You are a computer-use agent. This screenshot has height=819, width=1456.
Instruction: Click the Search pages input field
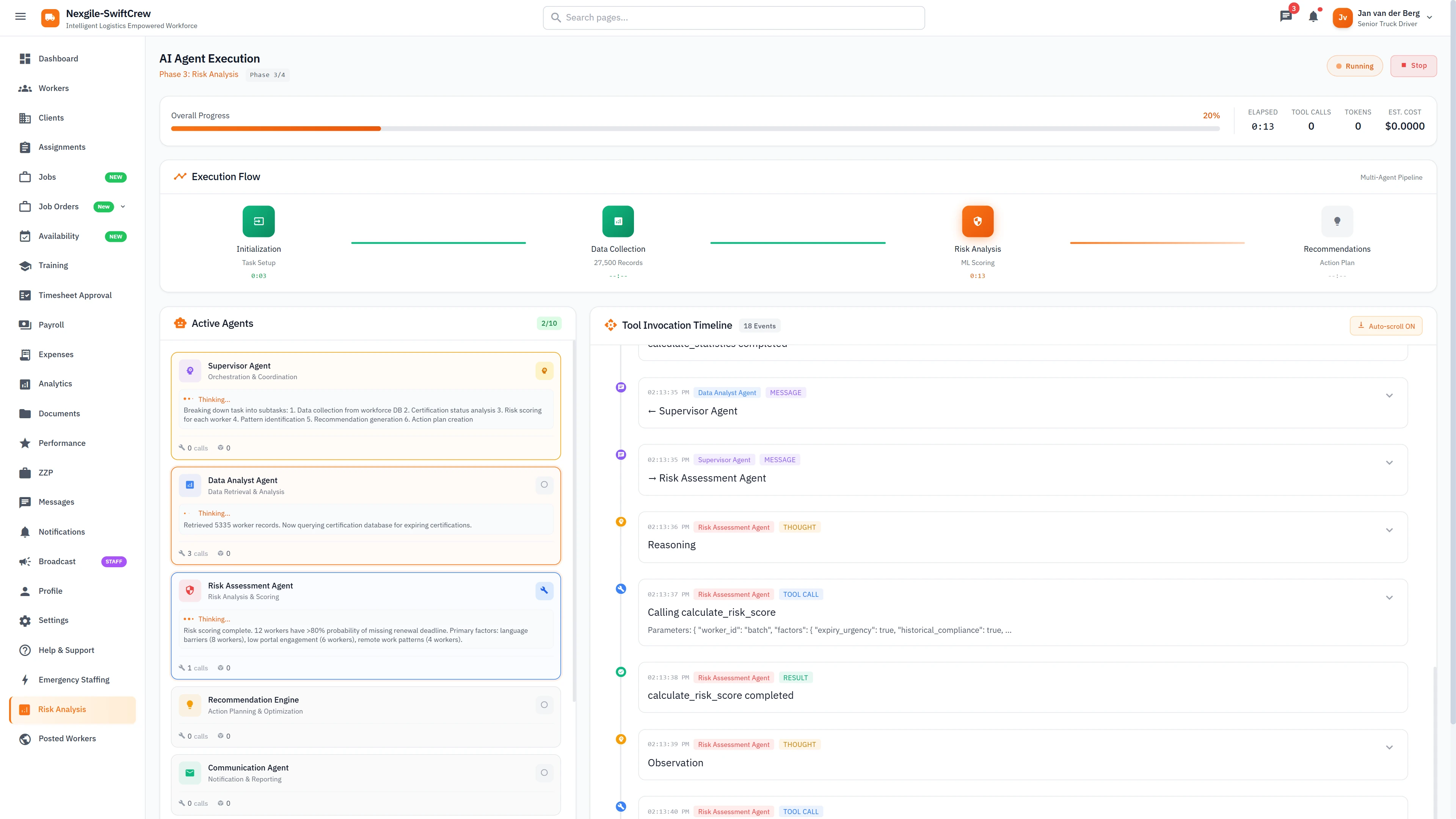[x=734, y=17]
